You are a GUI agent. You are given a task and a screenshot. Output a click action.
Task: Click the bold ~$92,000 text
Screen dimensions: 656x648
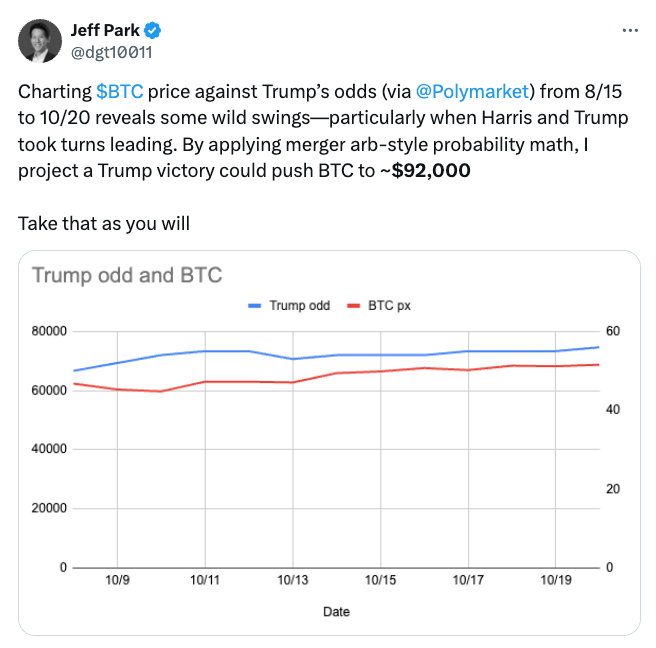point(428,170)
